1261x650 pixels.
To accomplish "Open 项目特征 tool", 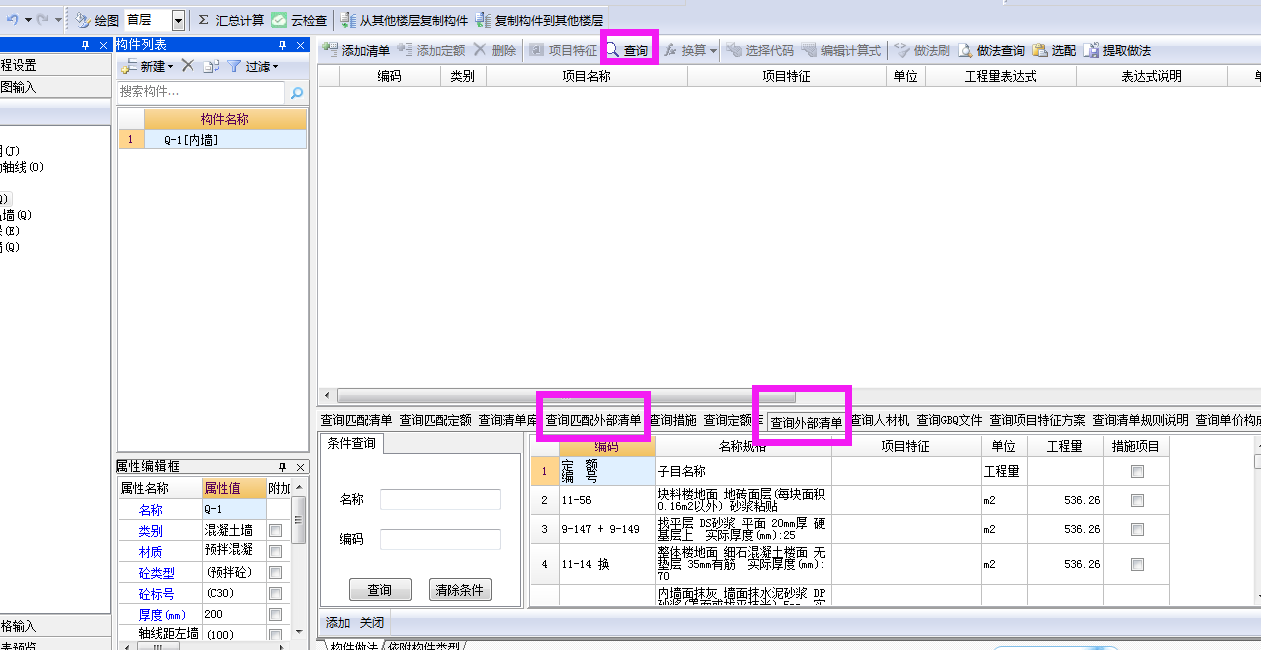I will [563, 50].
